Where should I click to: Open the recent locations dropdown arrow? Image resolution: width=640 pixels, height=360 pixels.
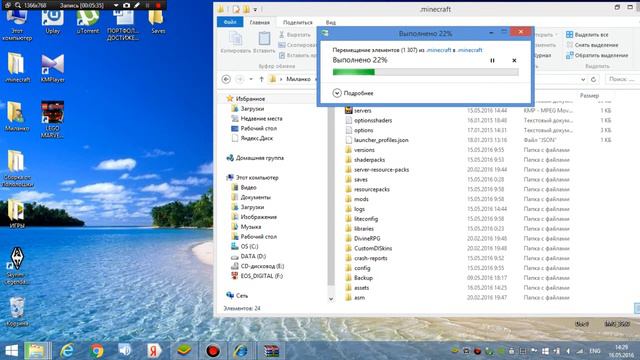tap(251, 79)
